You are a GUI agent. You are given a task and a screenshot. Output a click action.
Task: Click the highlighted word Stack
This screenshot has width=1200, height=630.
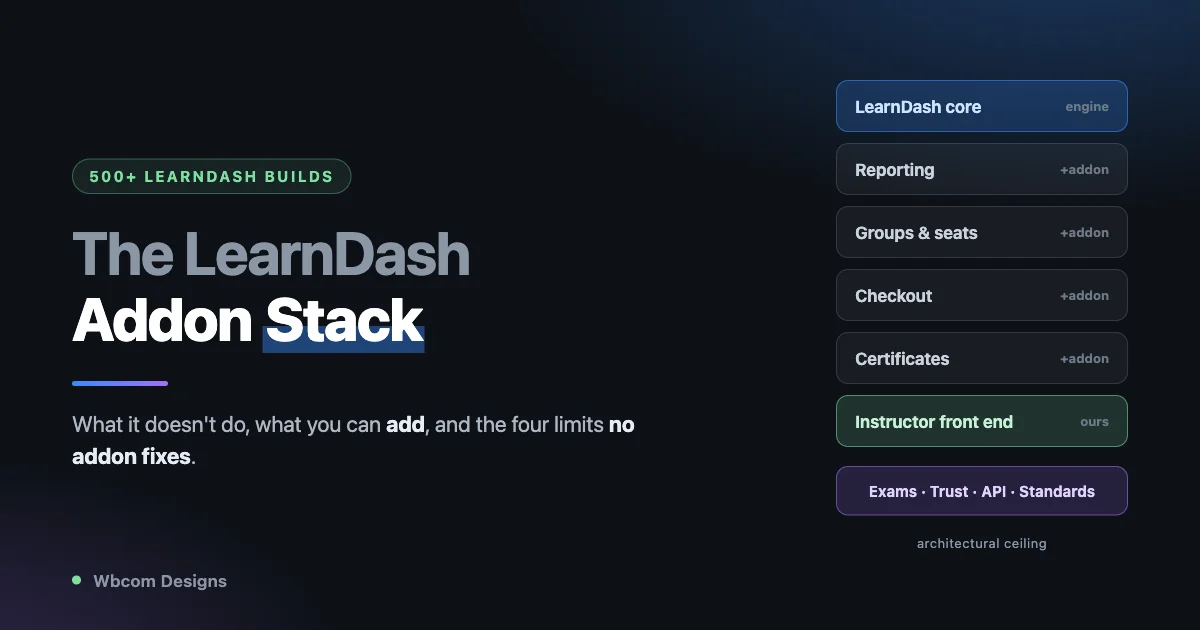tap(344, 321)
